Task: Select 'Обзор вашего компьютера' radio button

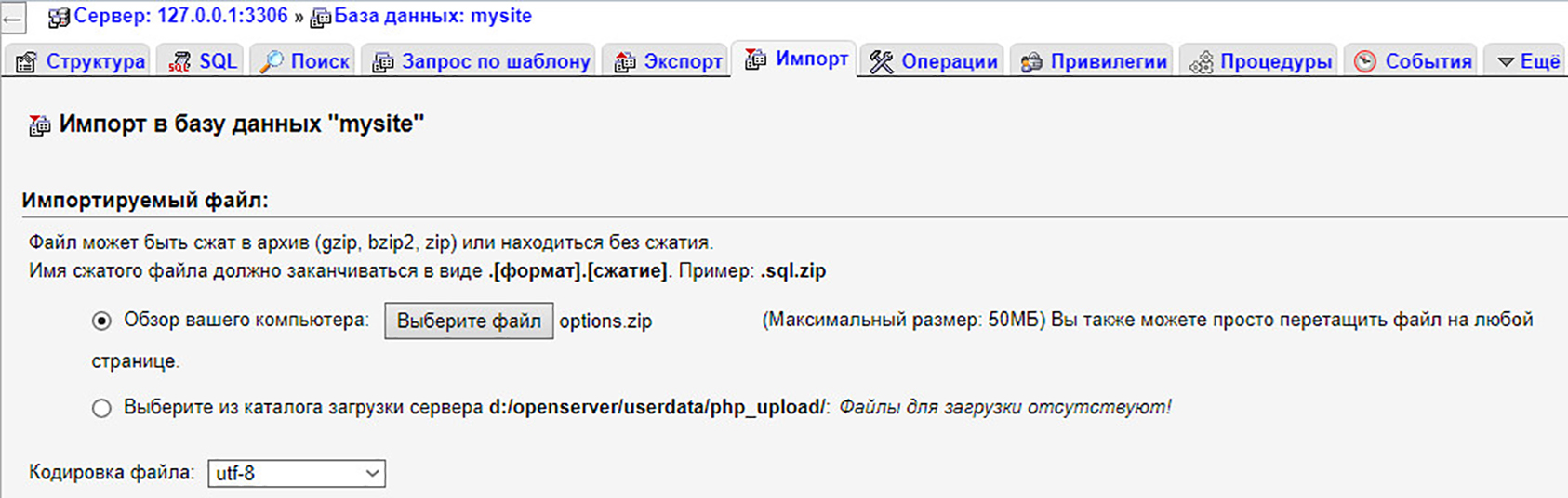Action: coord(101,321)
